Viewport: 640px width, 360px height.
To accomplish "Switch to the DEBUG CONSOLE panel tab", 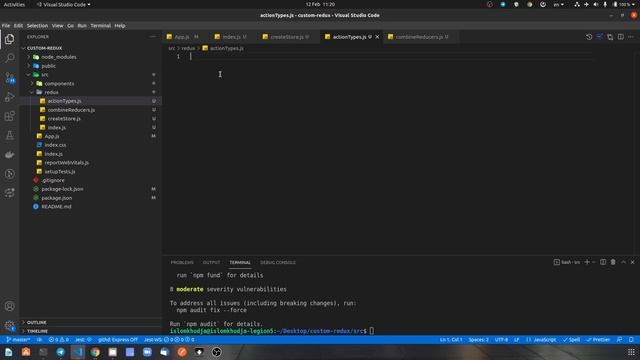I will [x=278, y=262].
